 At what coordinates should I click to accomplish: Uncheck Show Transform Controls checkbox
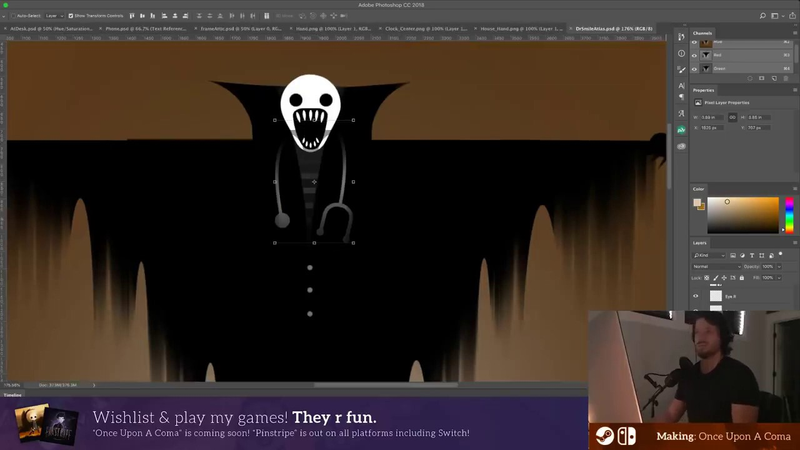71,16
